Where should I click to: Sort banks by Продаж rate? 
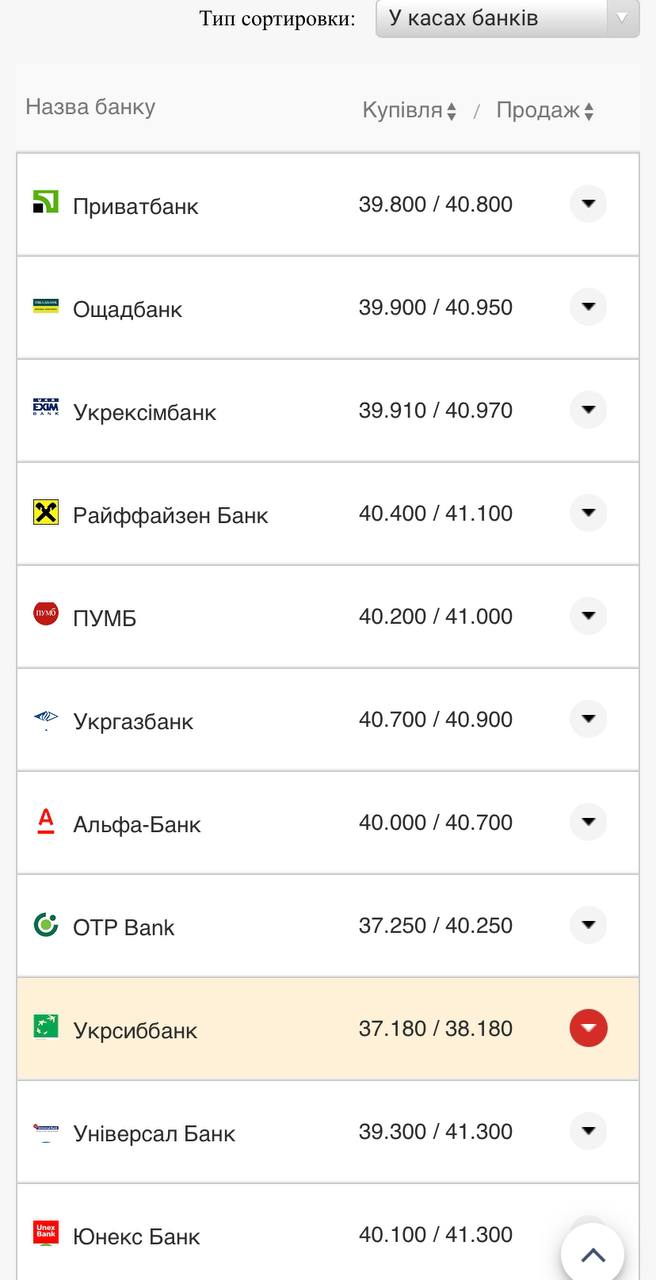coord(545,111)
